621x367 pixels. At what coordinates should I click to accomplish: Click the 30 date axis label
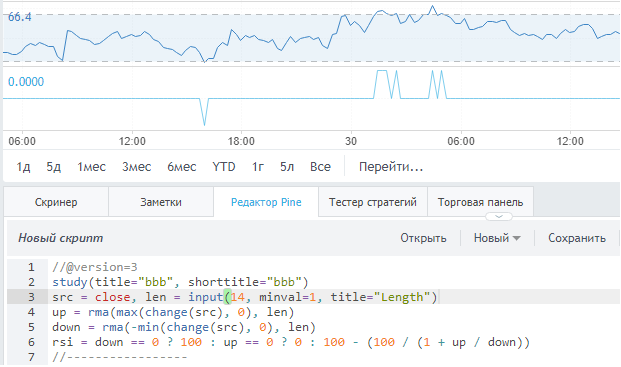pos(351,141)
